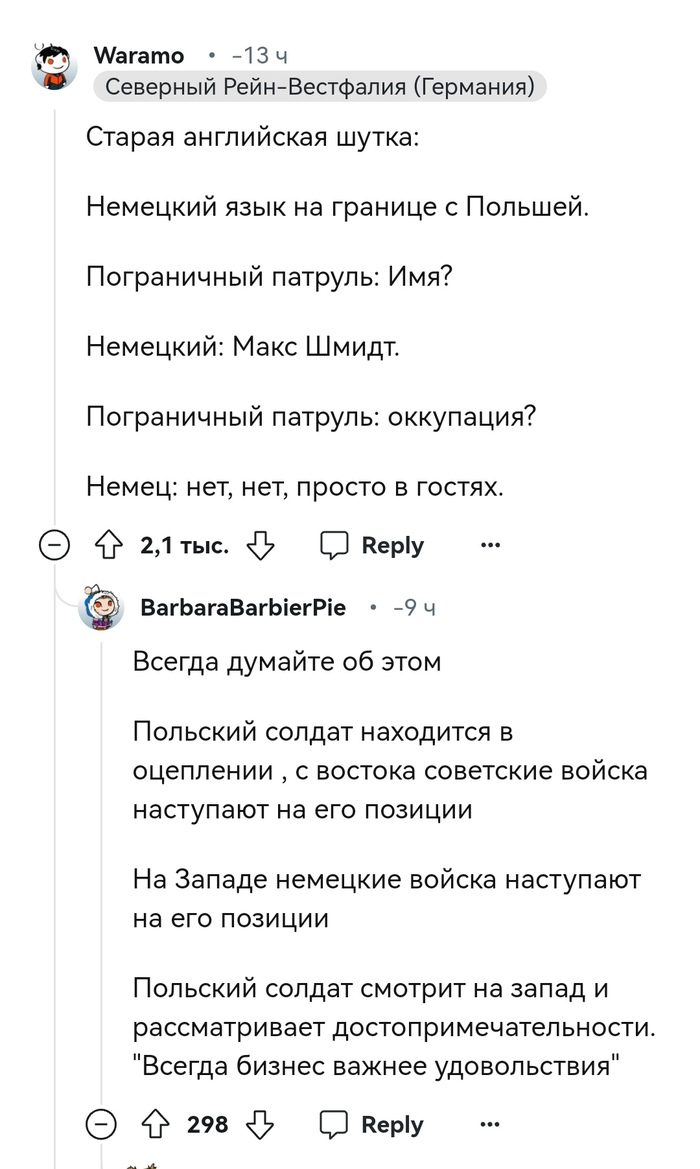Tap the line 'Старая английская шутка:'
Screen dimensions: 700x1169
coord(253,137)
